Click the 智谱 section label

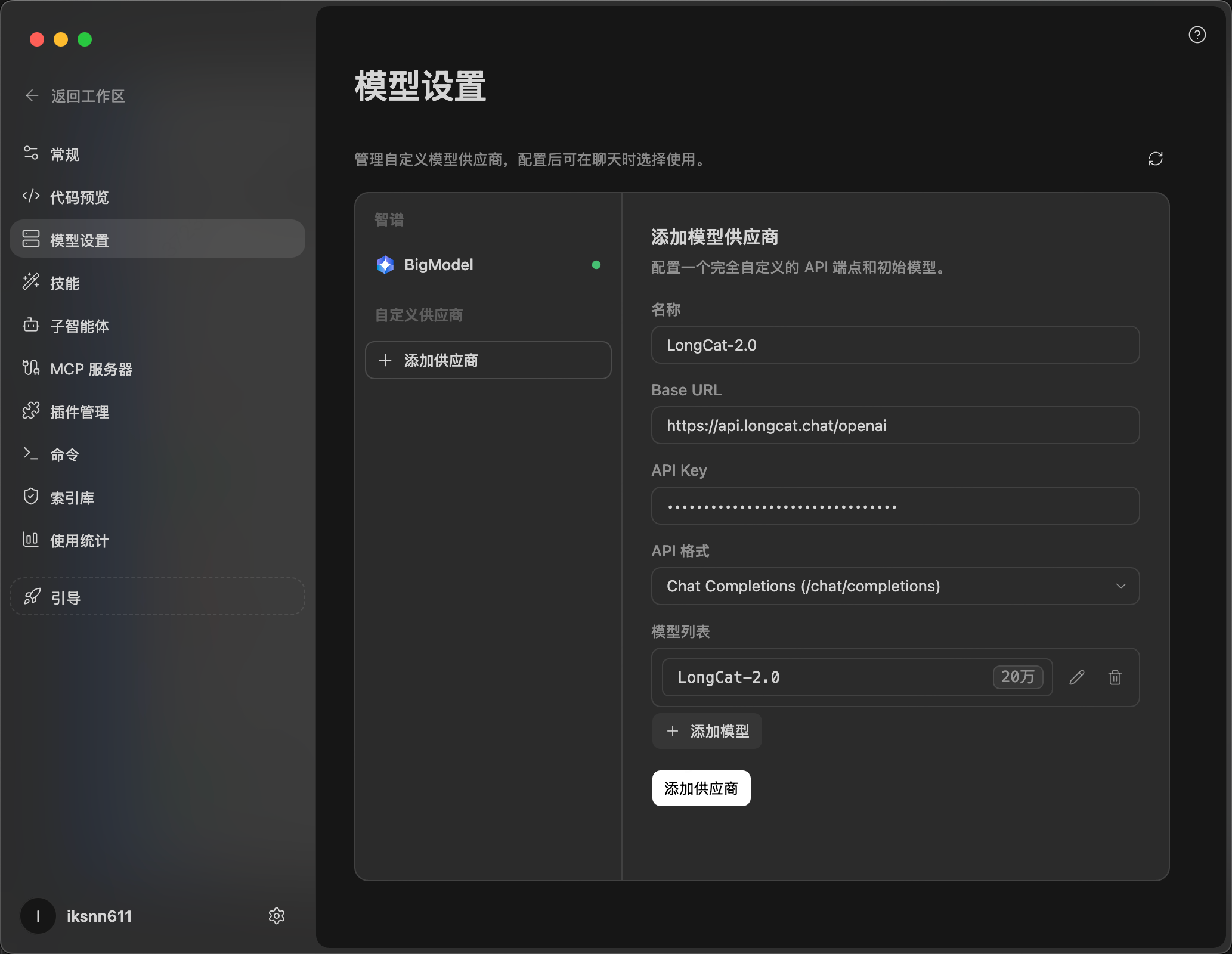click(x=389, y=219)
